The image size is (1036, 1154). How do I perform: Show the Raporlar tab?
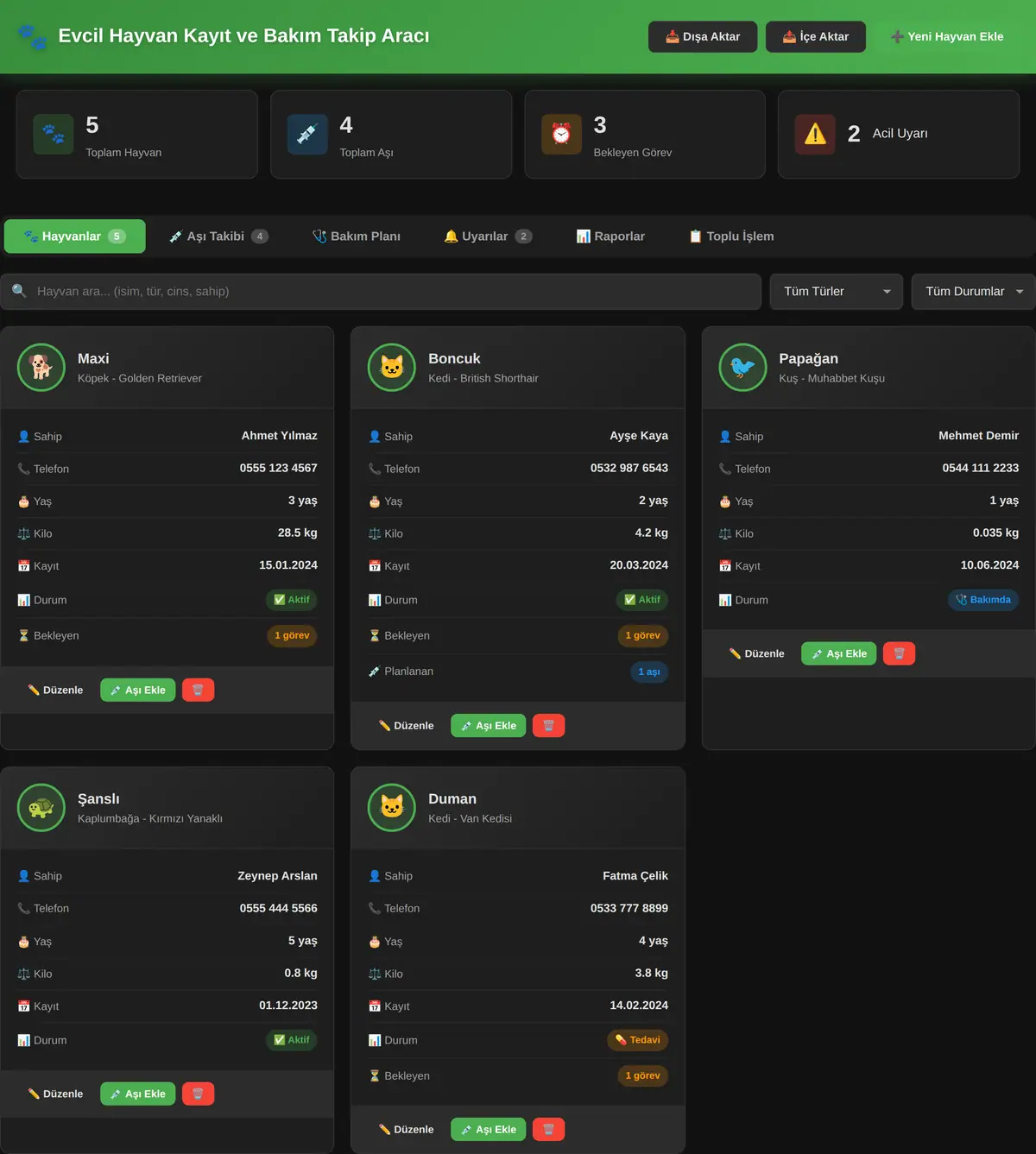click(x=610, y=236)
